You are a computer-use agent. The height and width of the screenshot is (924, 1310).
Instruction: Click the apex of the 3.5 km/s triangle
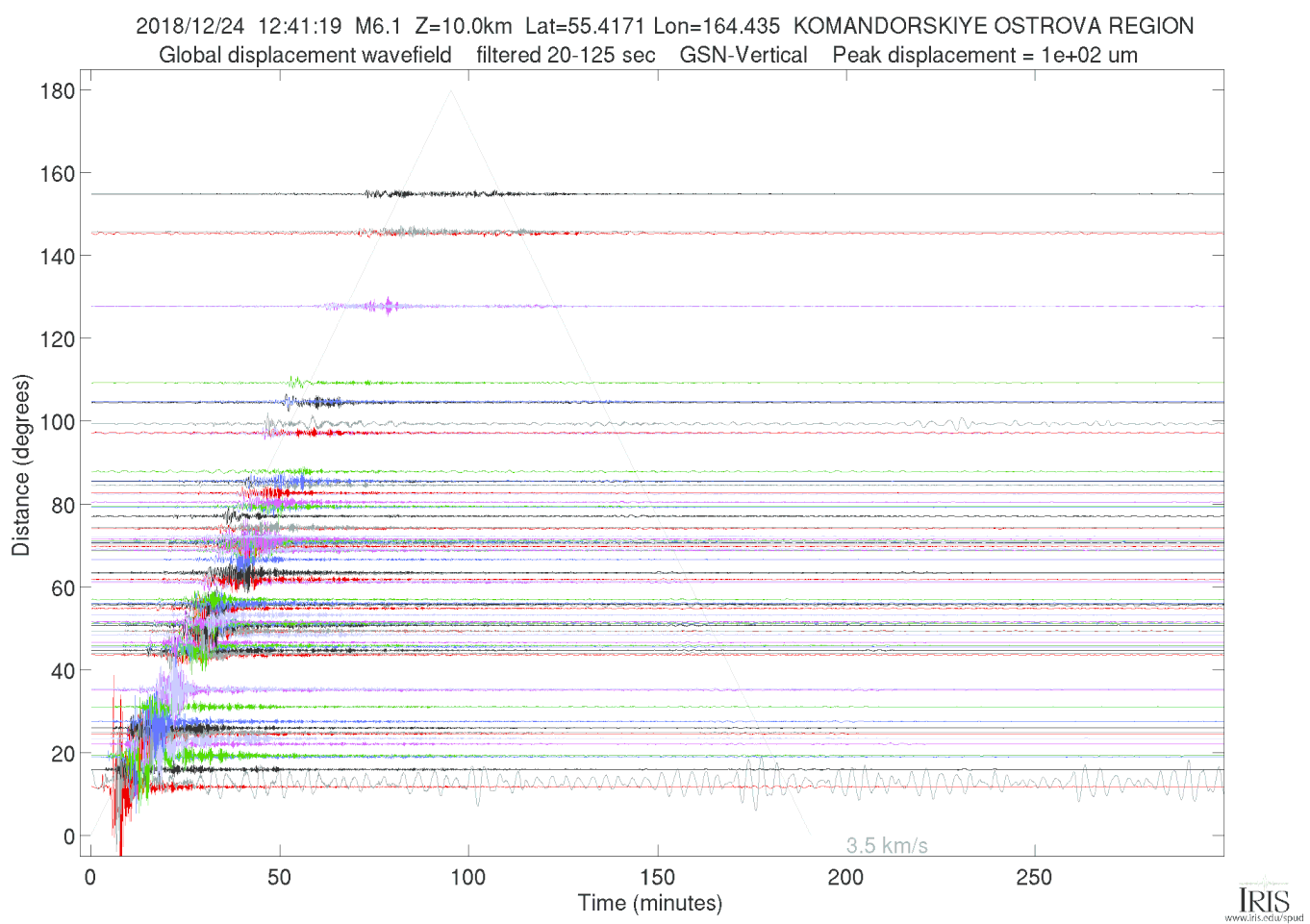click(451, 91)
